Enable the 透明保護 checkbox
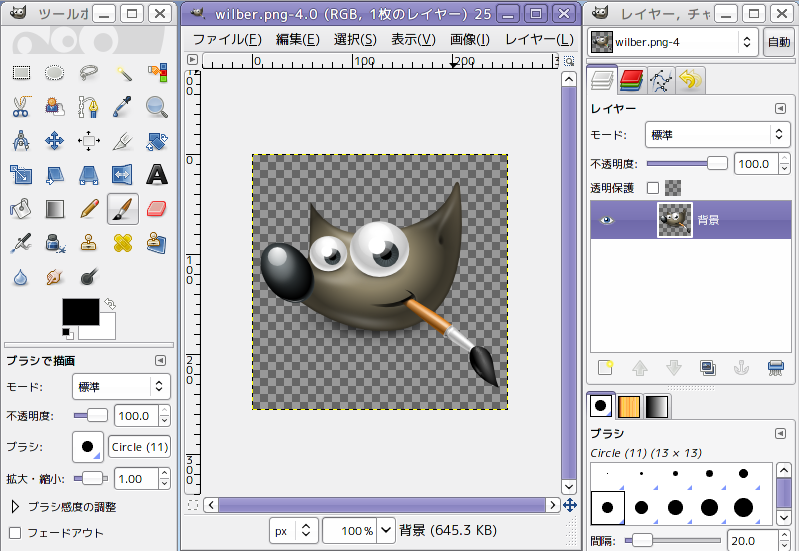 [x=653, y=188]
